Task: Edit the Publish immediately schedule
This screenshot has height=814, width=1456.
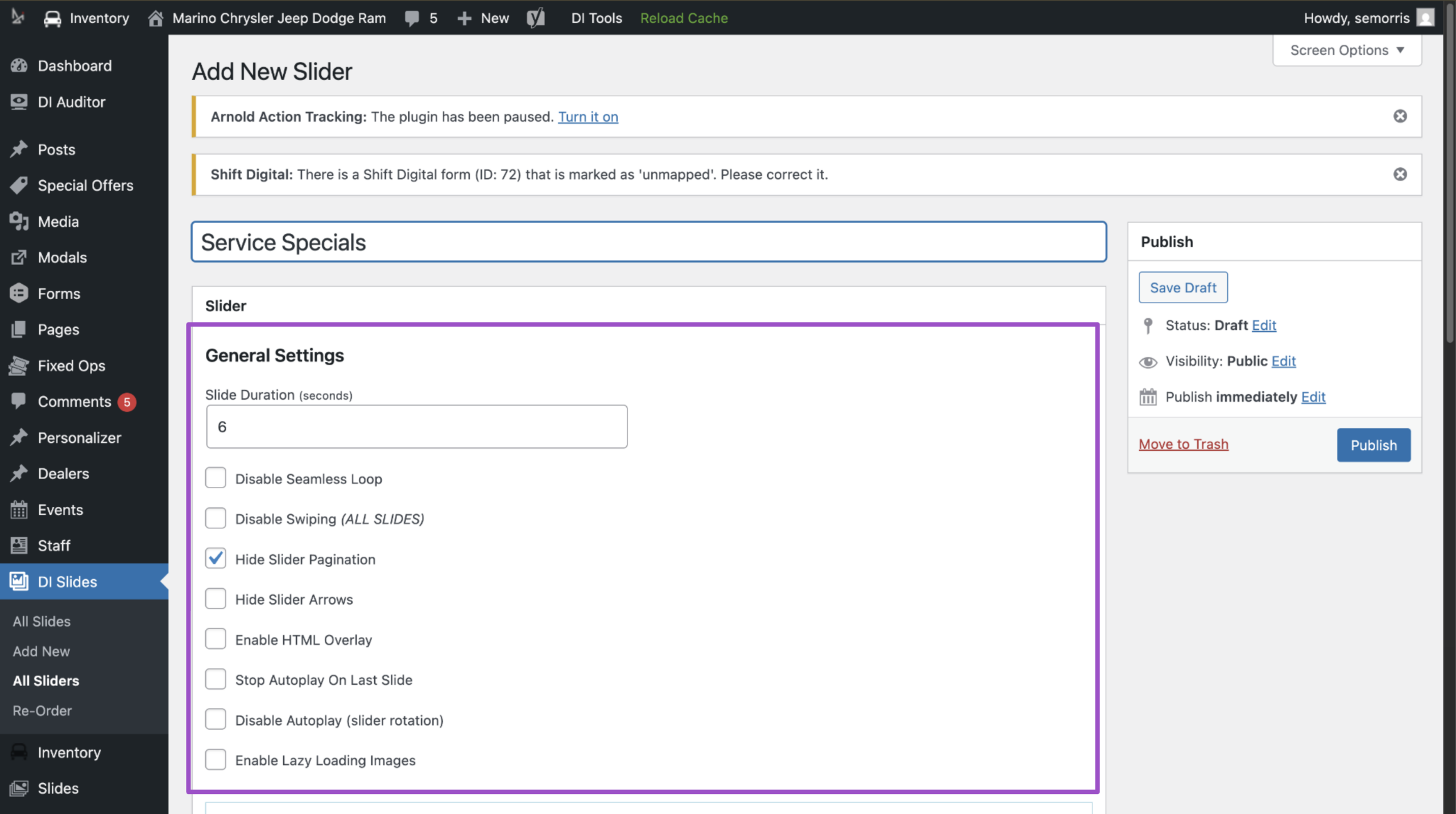Action: [x=1313, y=397]
